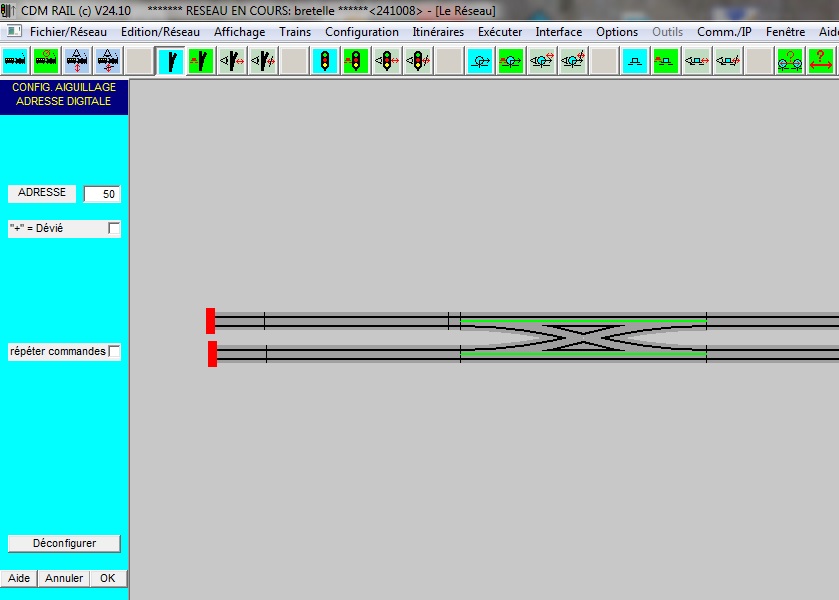839x600 pixels.
Task: Open the Interface menu
Action: (x=559, y=32)
